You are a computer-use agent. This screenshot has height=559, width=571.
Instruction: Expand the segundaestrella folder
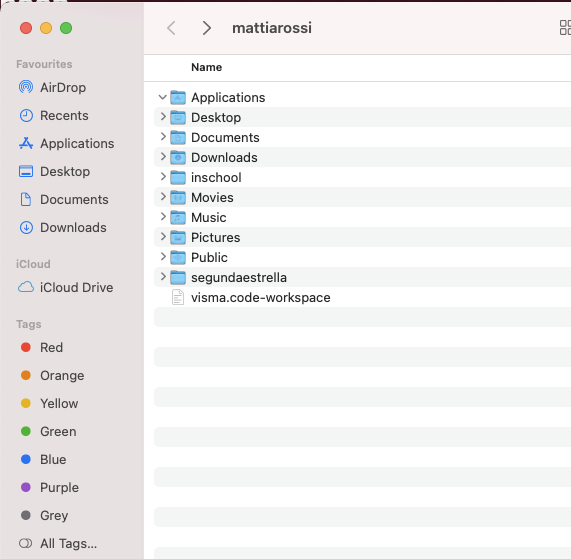(163, 277)
